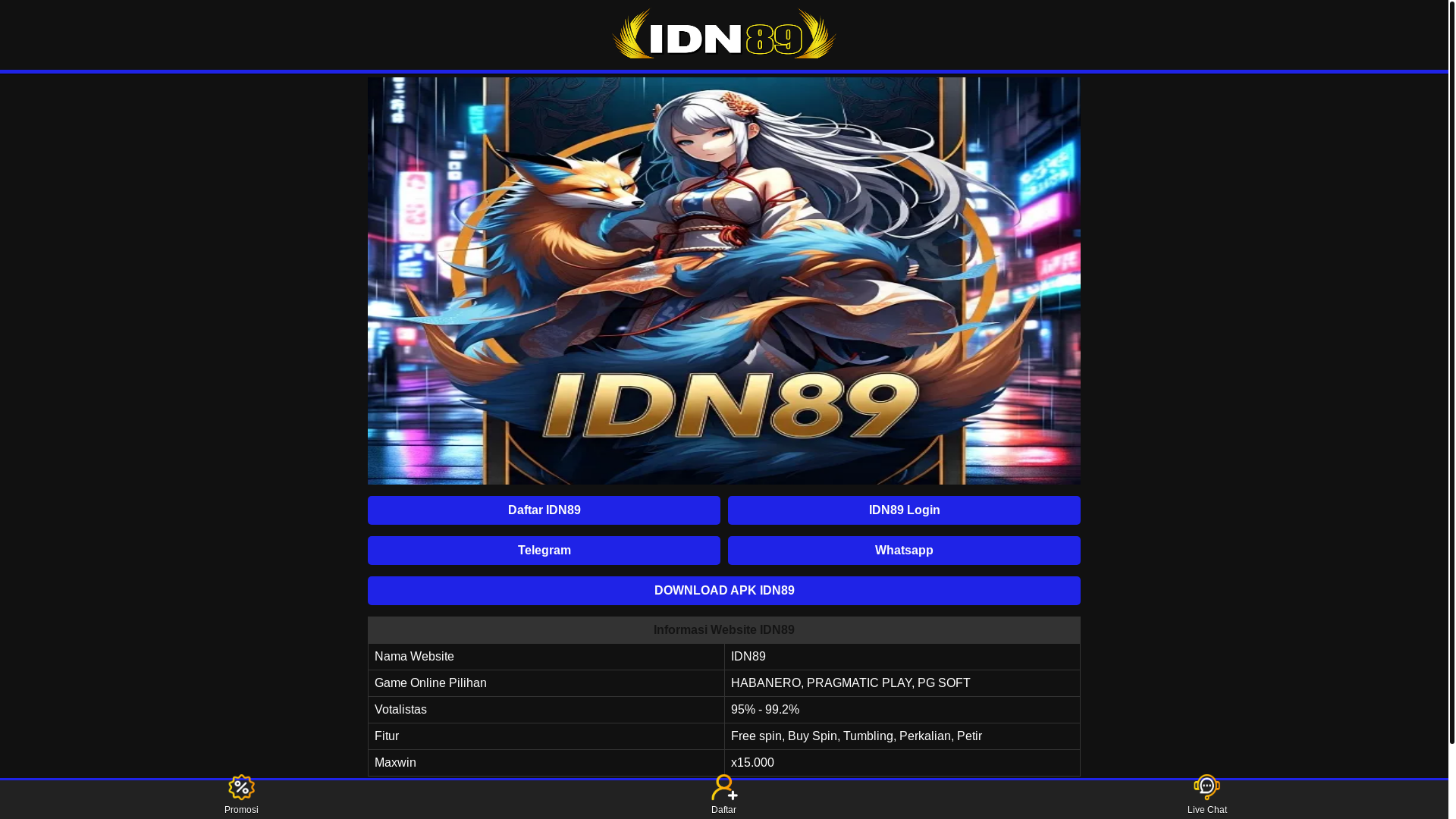Click the 'Maxwin' cell
Screen dimensions: 1456x819
coord(546,763)
